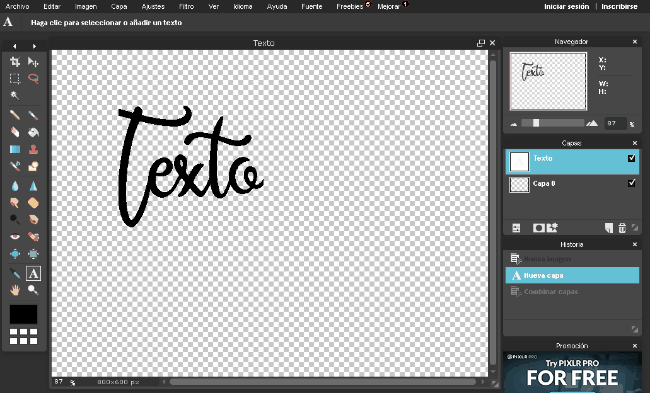
Task: Select the Gradient tool
Action: (x=15, y=149)
